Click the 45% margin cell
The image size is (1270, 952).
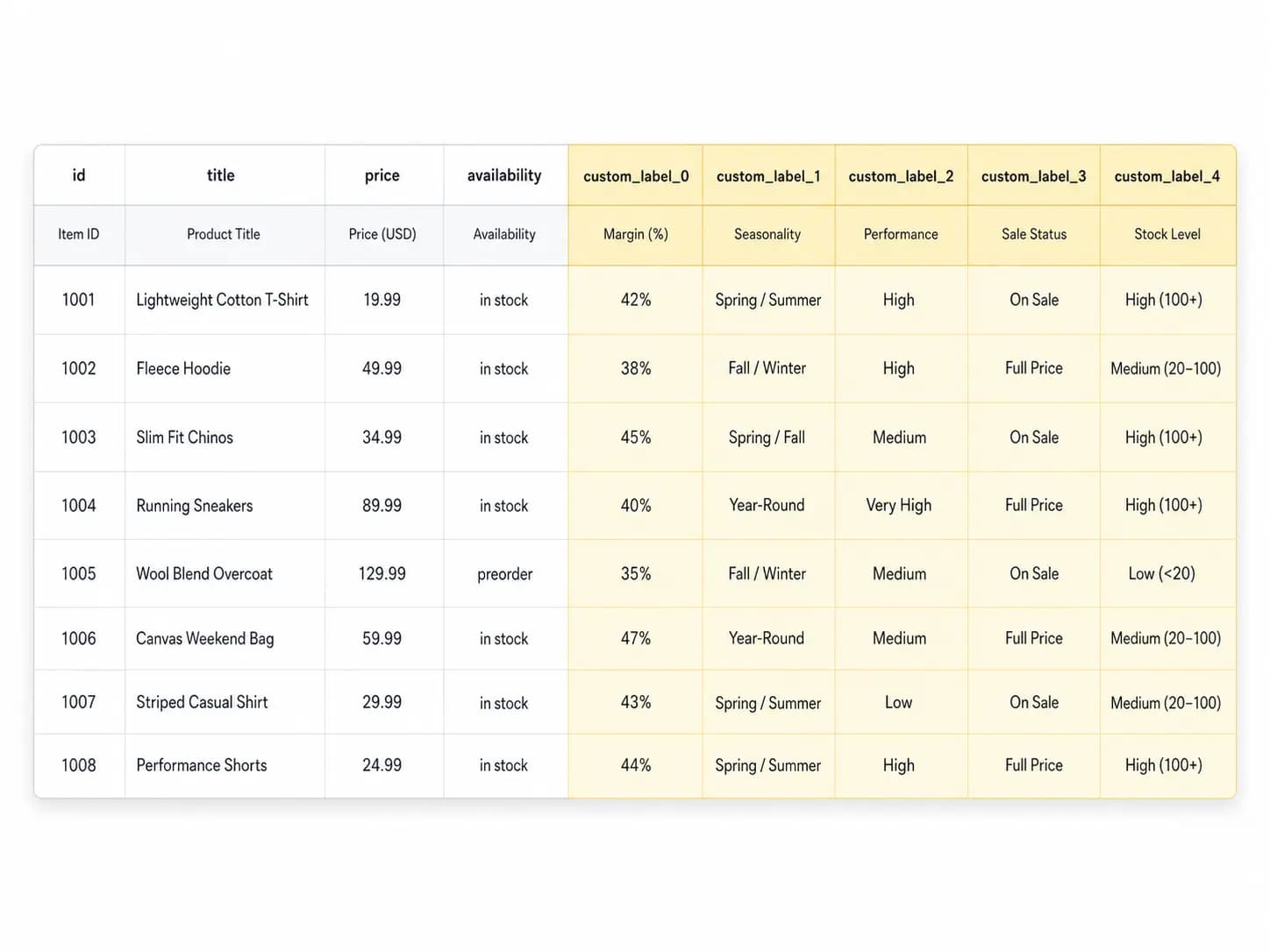pos(636,437)
